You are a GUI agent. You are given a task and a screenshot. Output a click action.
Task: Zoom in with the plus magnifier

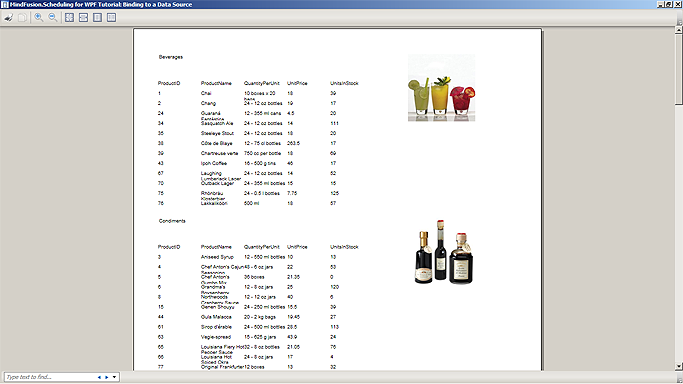click(39, 17)
